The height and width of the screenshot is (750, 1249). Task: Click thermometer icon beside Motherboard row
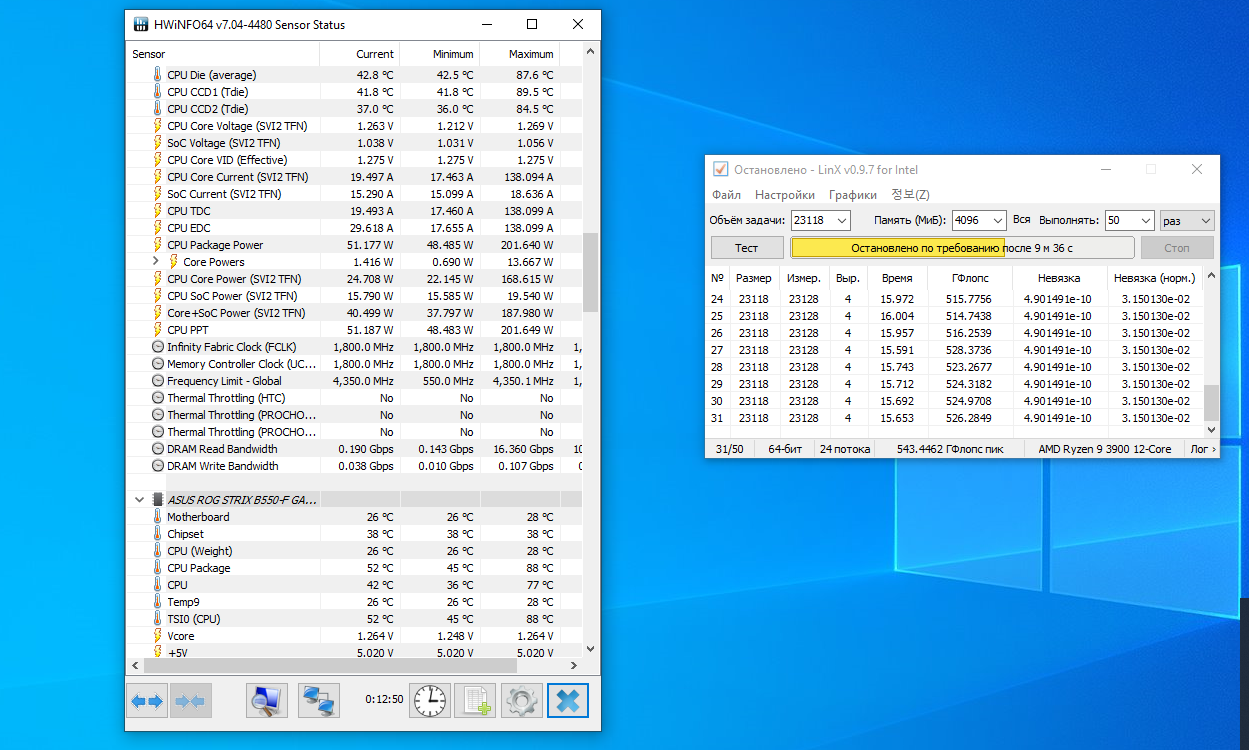tap(157, 517)
